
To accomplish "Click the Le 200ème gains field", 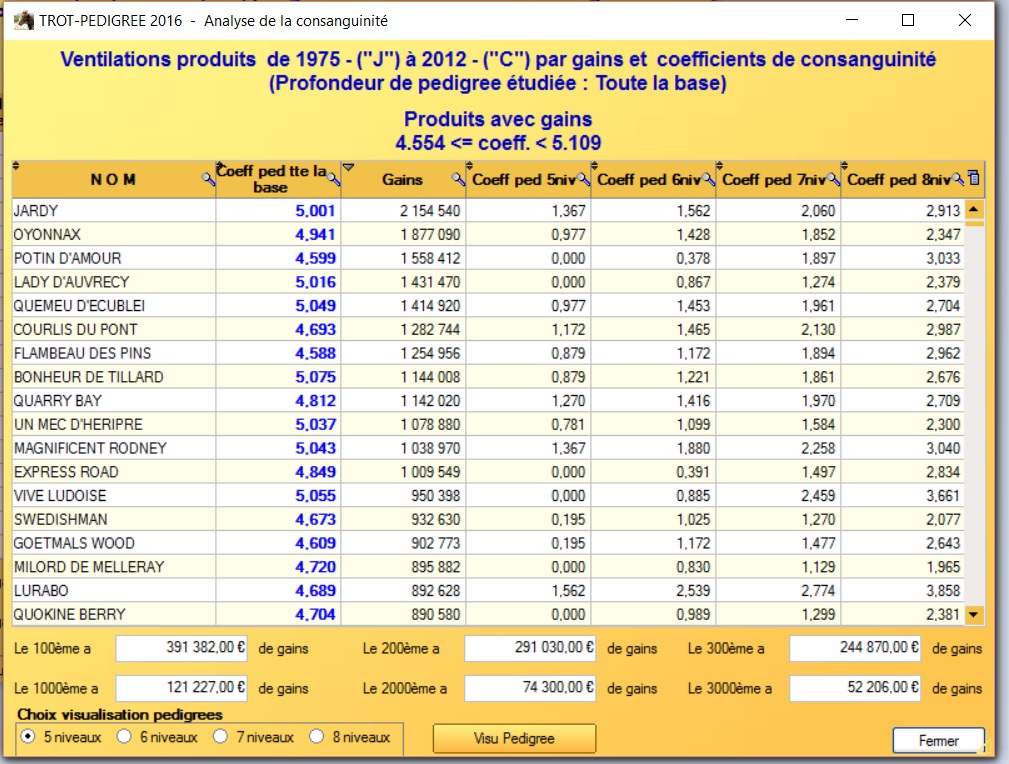I will (530, 648).
